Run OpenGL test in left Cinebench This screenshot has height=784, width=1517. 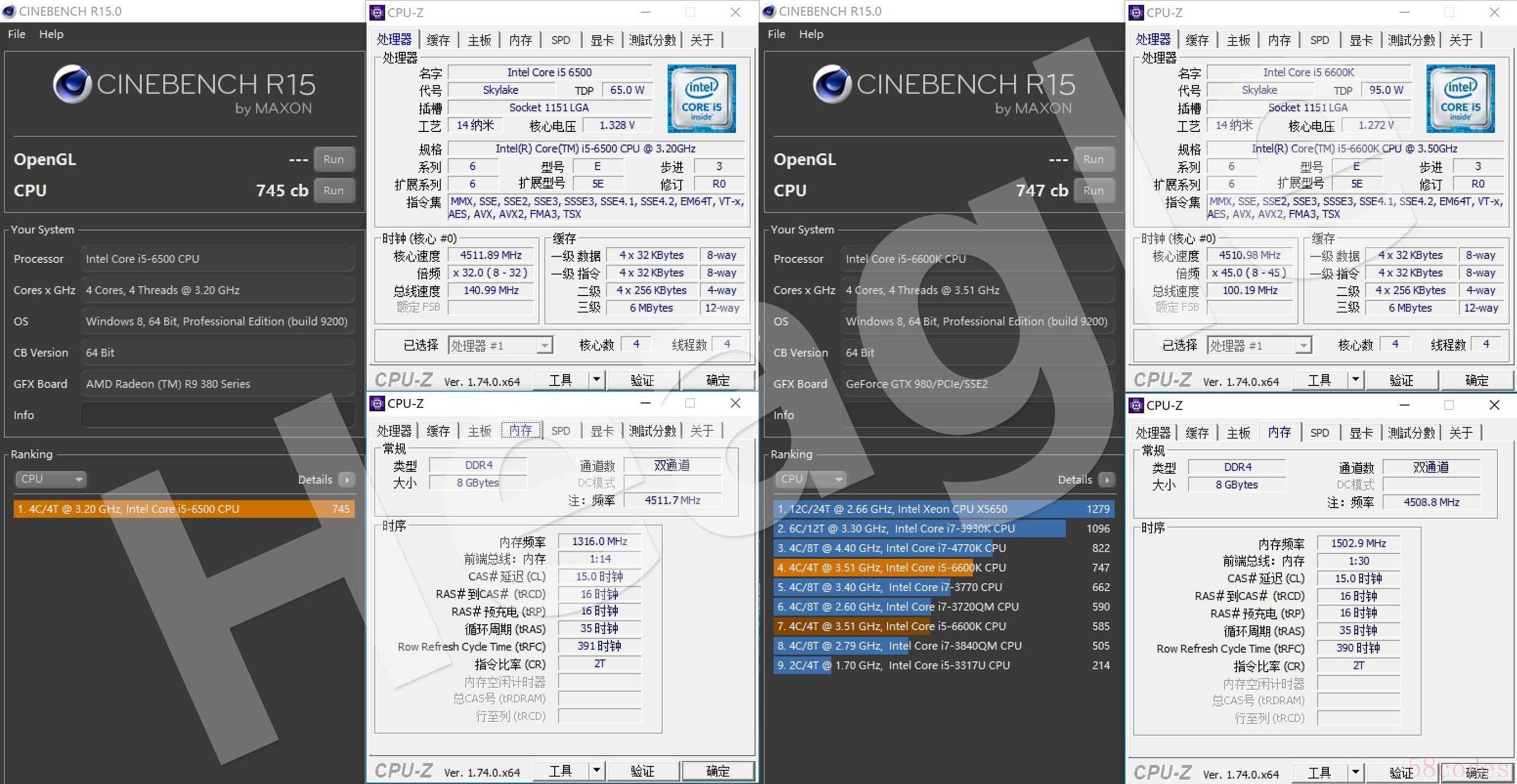[334, 159]
